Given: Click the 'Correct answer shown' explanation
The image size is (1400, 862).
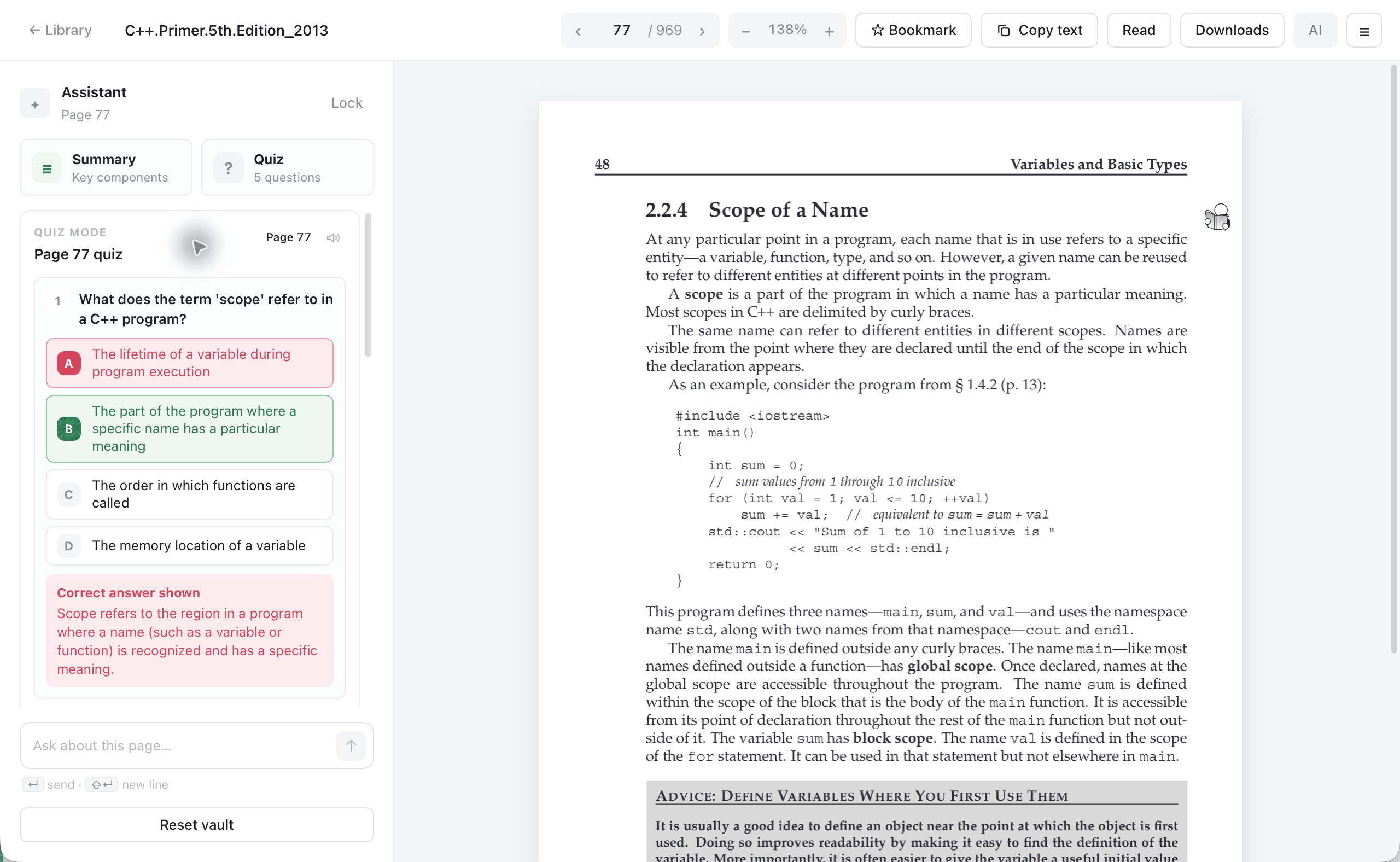Looking at the screenshot, I should coord(189,631).
